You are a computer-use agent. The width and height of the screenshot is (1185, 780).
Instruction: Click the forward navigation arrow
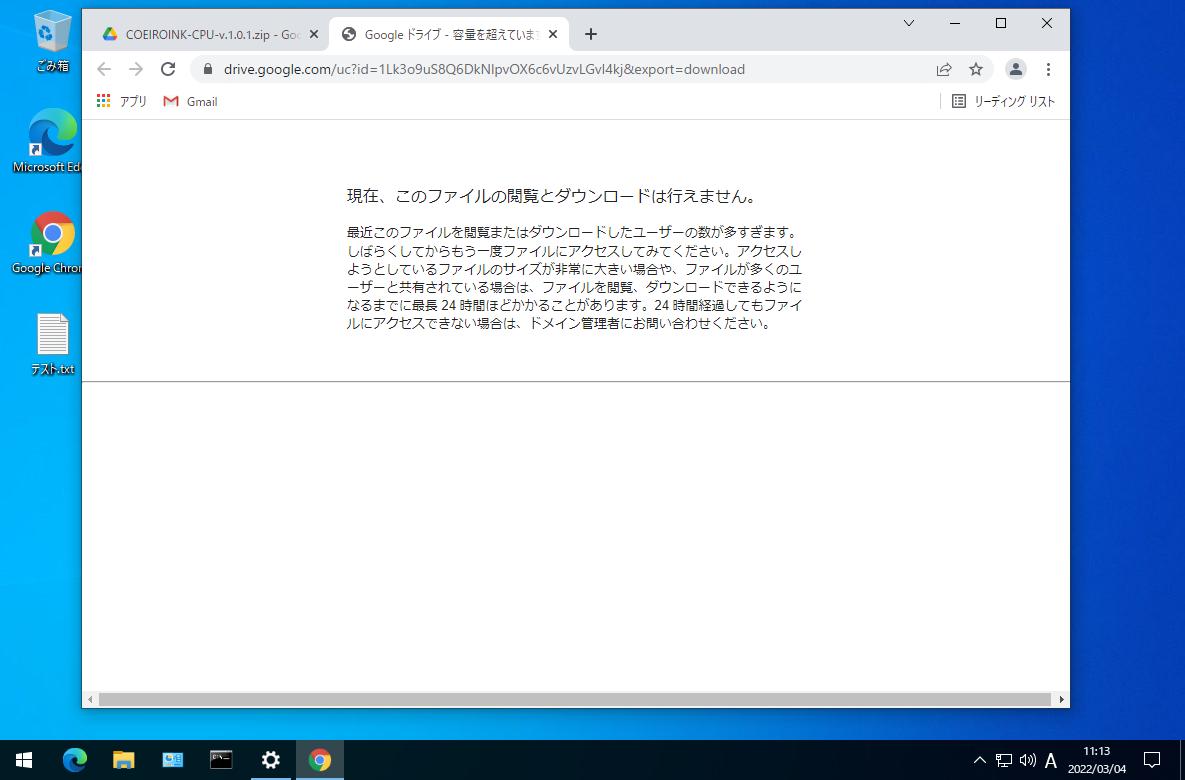(x=136, y=70)
